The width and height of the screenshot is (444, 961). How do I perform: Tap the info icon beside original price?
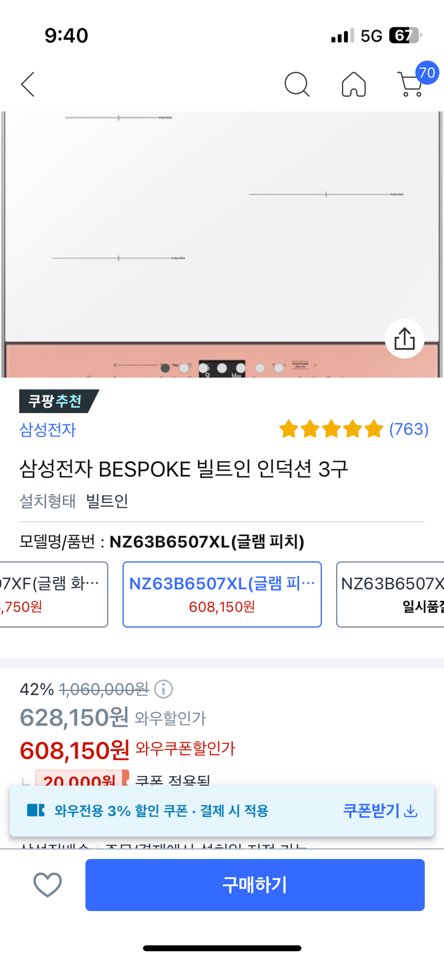coord(163,689)
